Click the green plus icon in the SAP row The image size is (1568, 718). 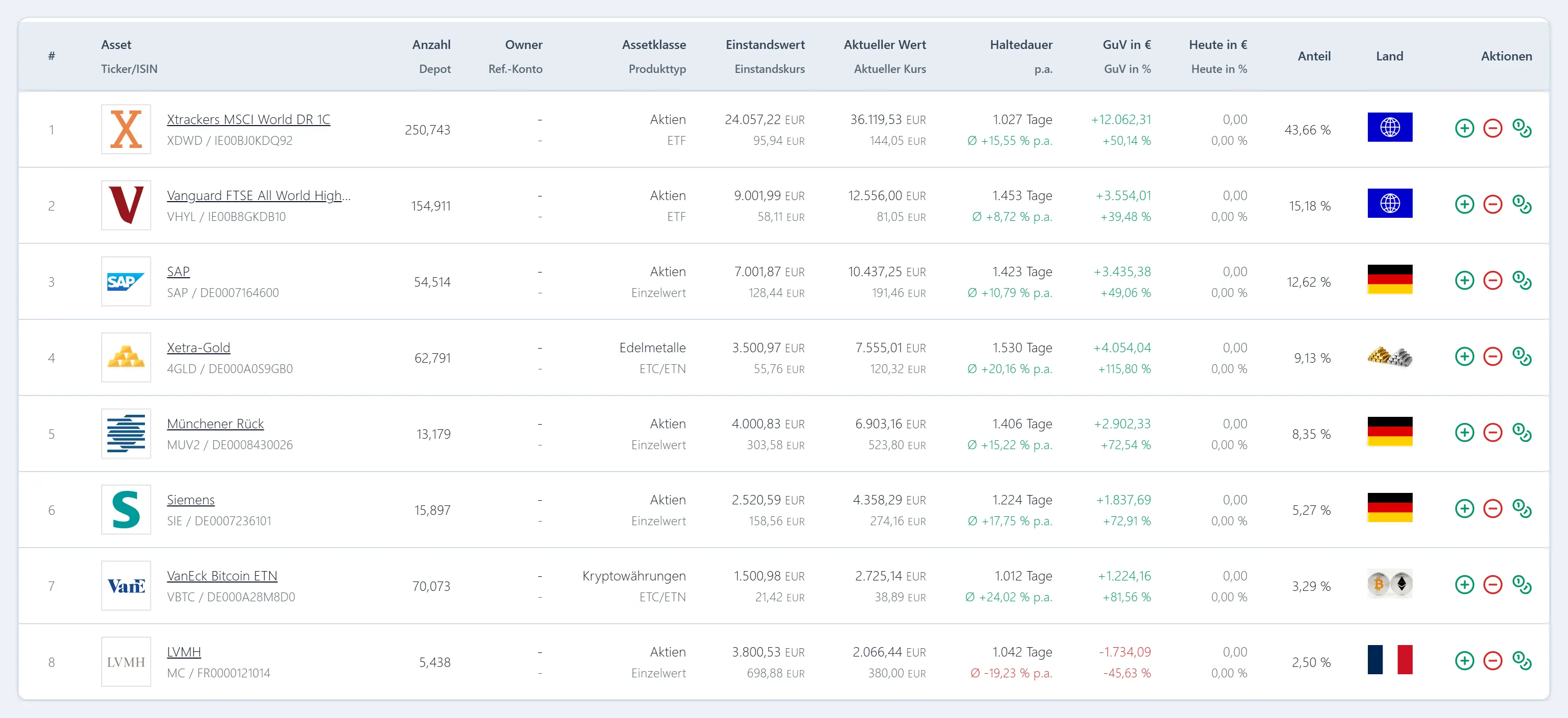[x=1464, y=280]
